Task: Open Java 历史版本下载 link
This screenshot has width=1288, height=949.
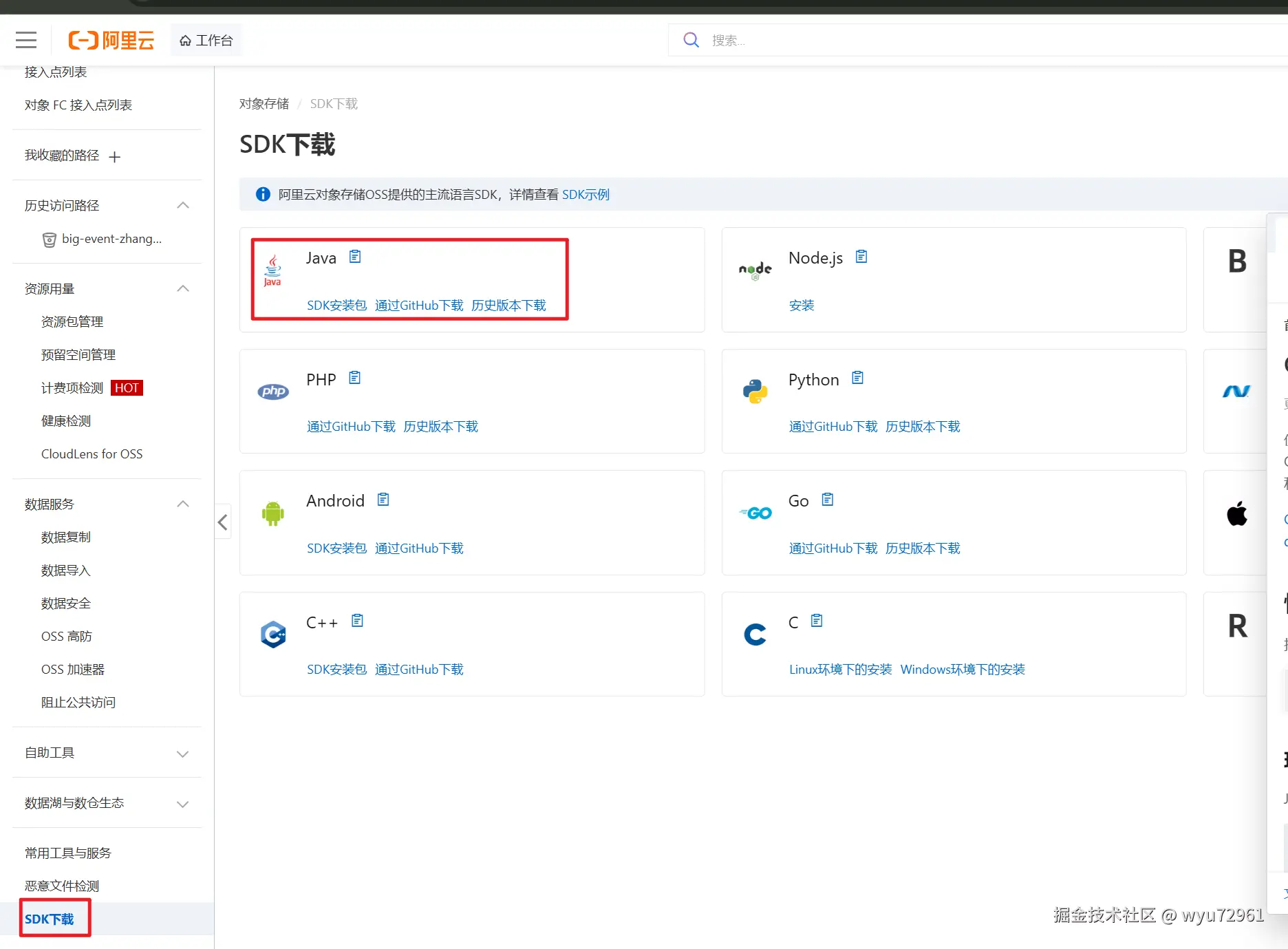Action: tap(509, 306)
